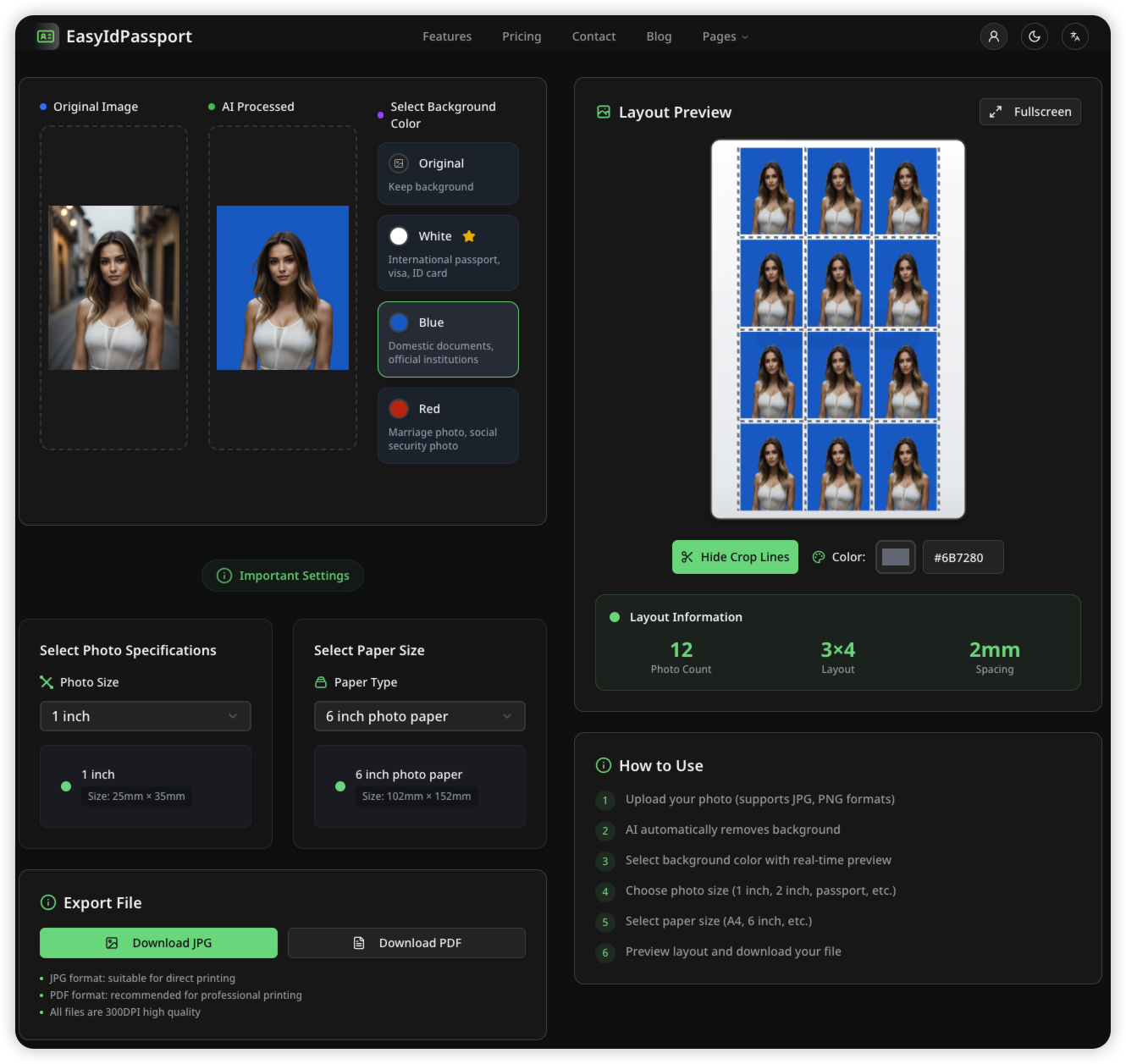Toggle dark mode with the moon icon
This screenshot has width=1126, height=1064.
[1034, 36]
